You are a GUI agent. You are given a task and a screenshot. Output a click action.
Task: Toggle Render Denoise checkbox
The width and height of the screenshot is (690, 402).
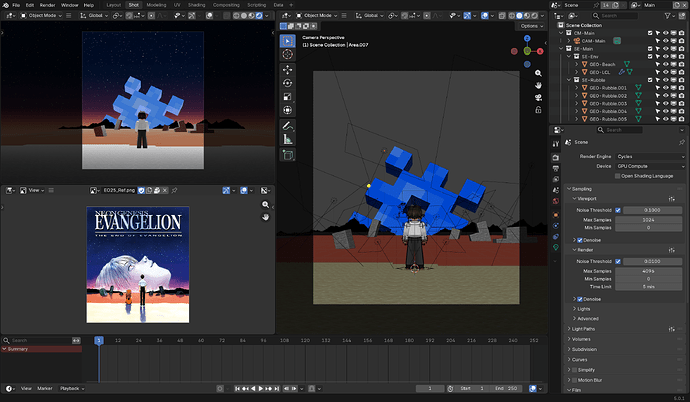[x=580, y=299]
